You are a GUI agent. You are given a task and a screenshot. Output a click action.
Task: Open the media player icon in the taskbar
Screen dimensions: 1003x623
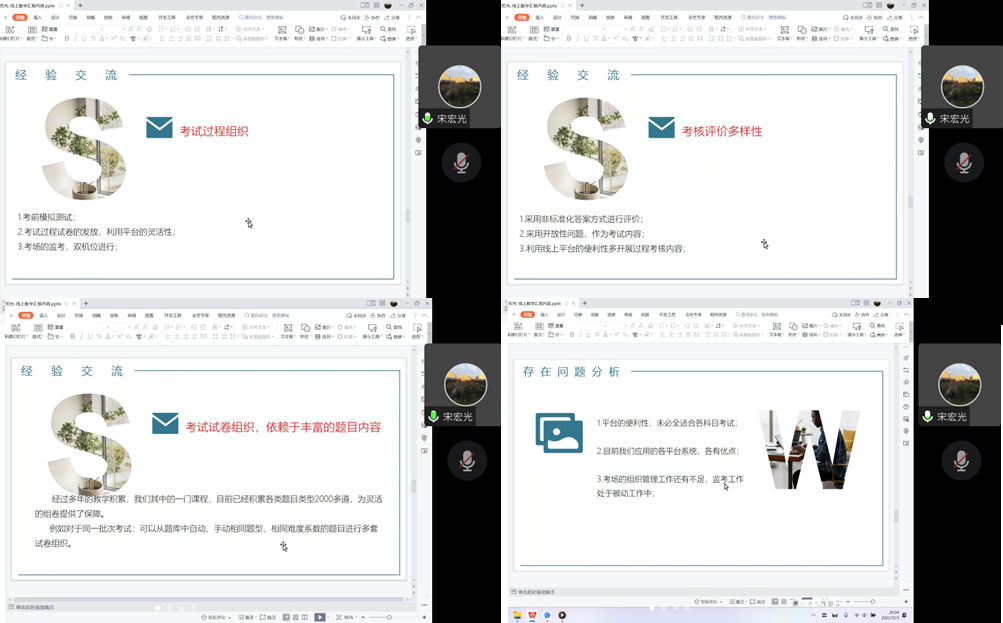[x=562, y=615]
